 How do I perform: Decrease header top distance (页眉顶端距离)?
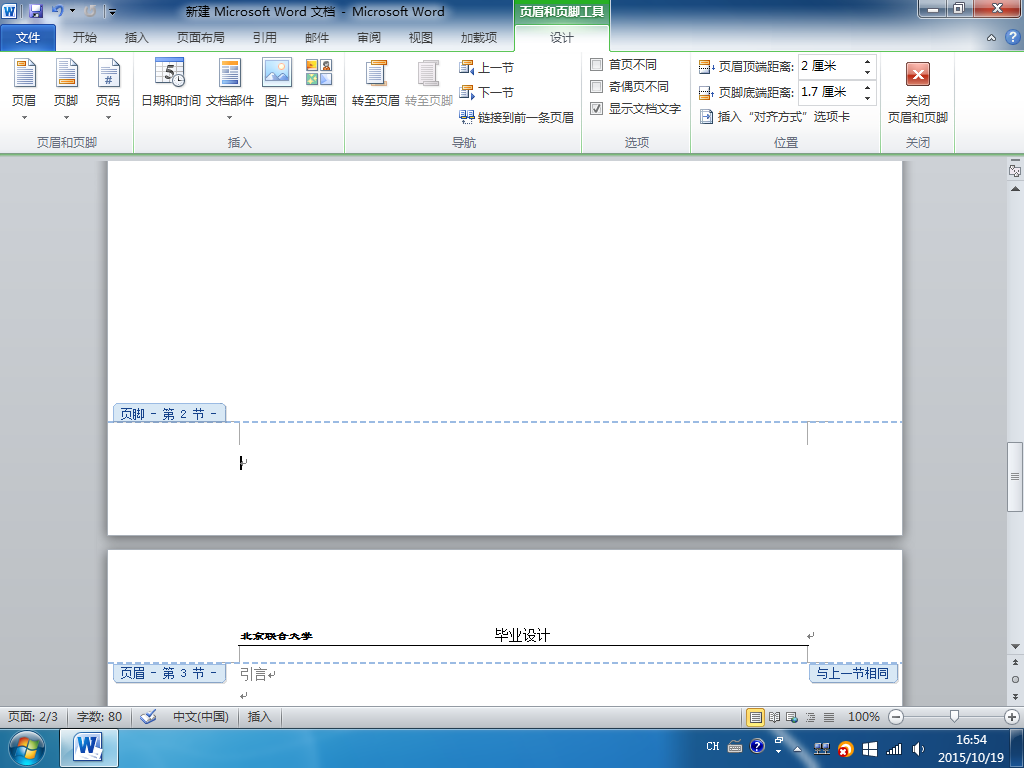coord(867,72)
